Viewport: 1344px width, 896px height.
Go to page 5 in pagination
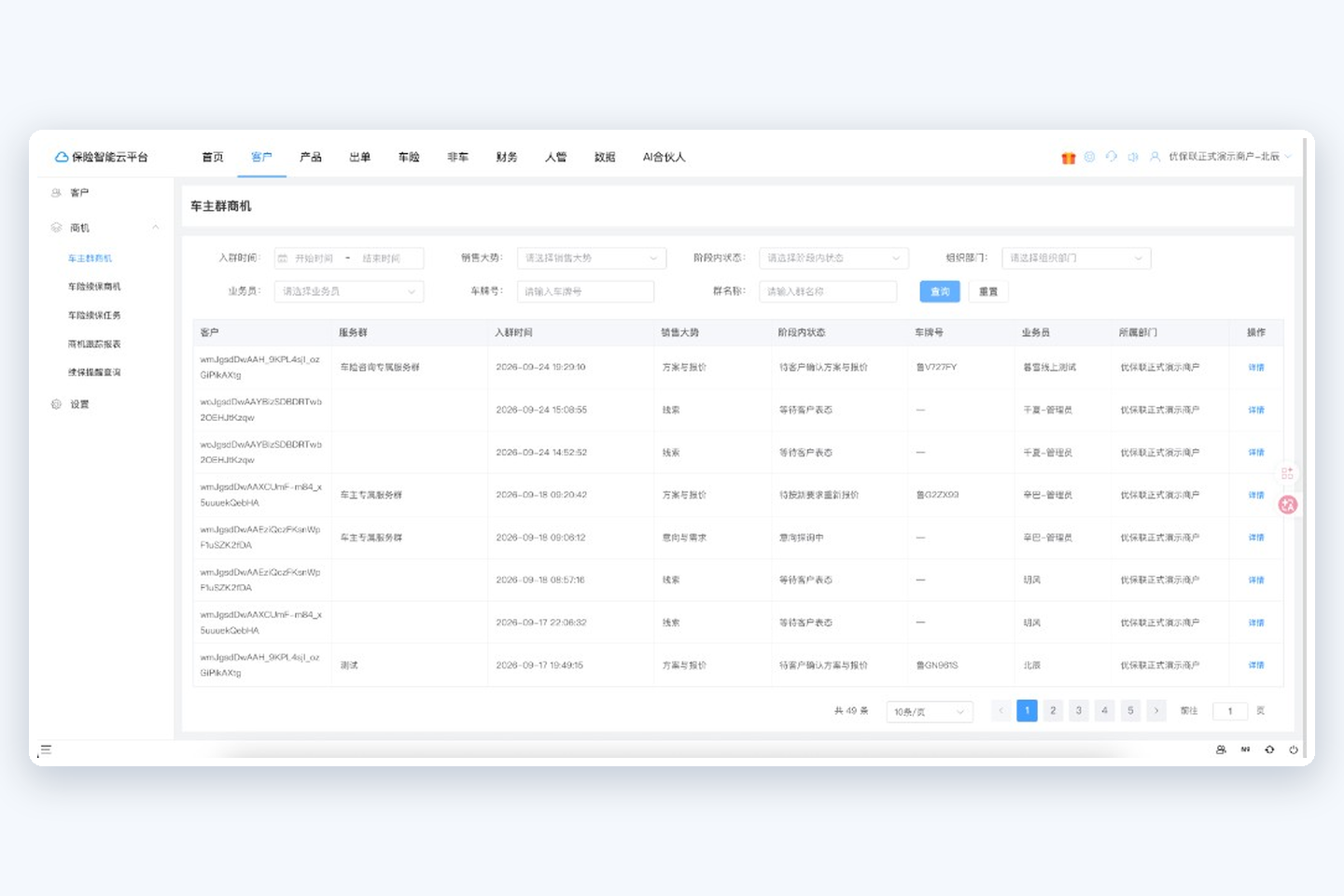click(x=1130, y=711)
